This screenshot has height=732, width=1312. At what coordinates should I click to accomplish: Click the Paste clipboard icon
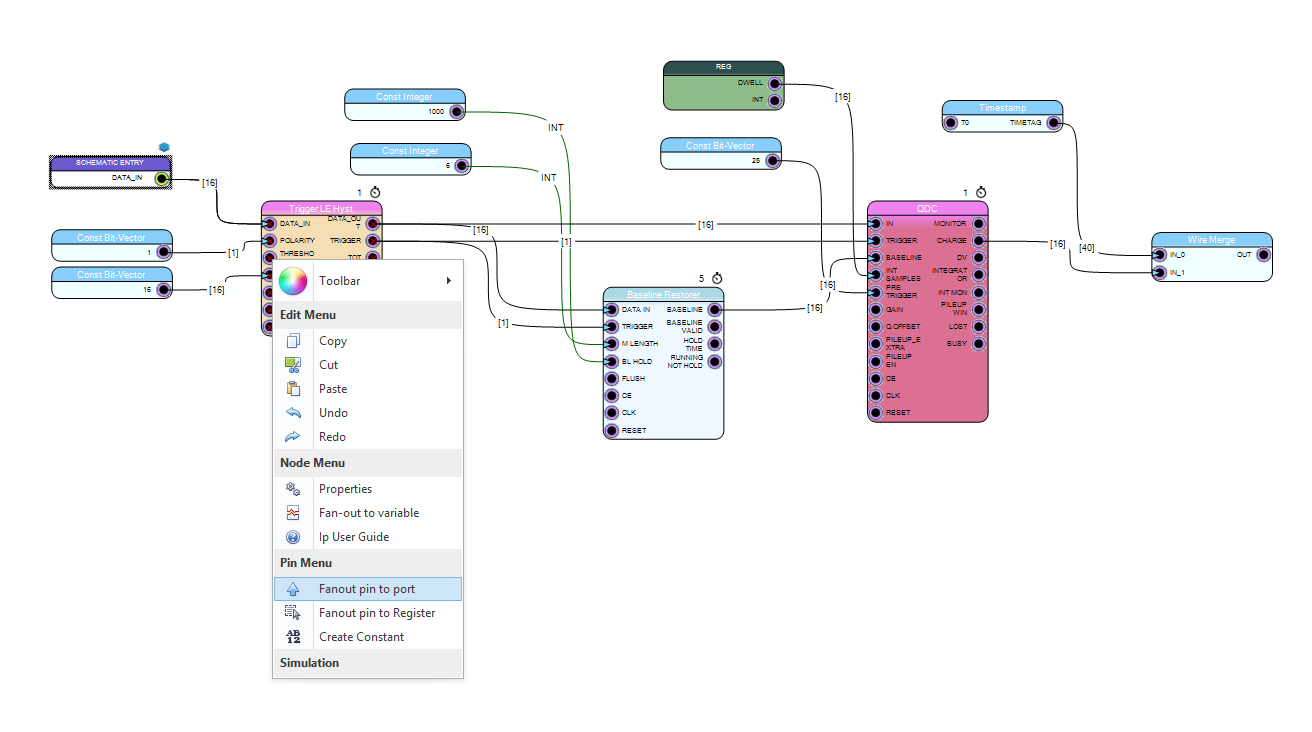coord(293,389)
